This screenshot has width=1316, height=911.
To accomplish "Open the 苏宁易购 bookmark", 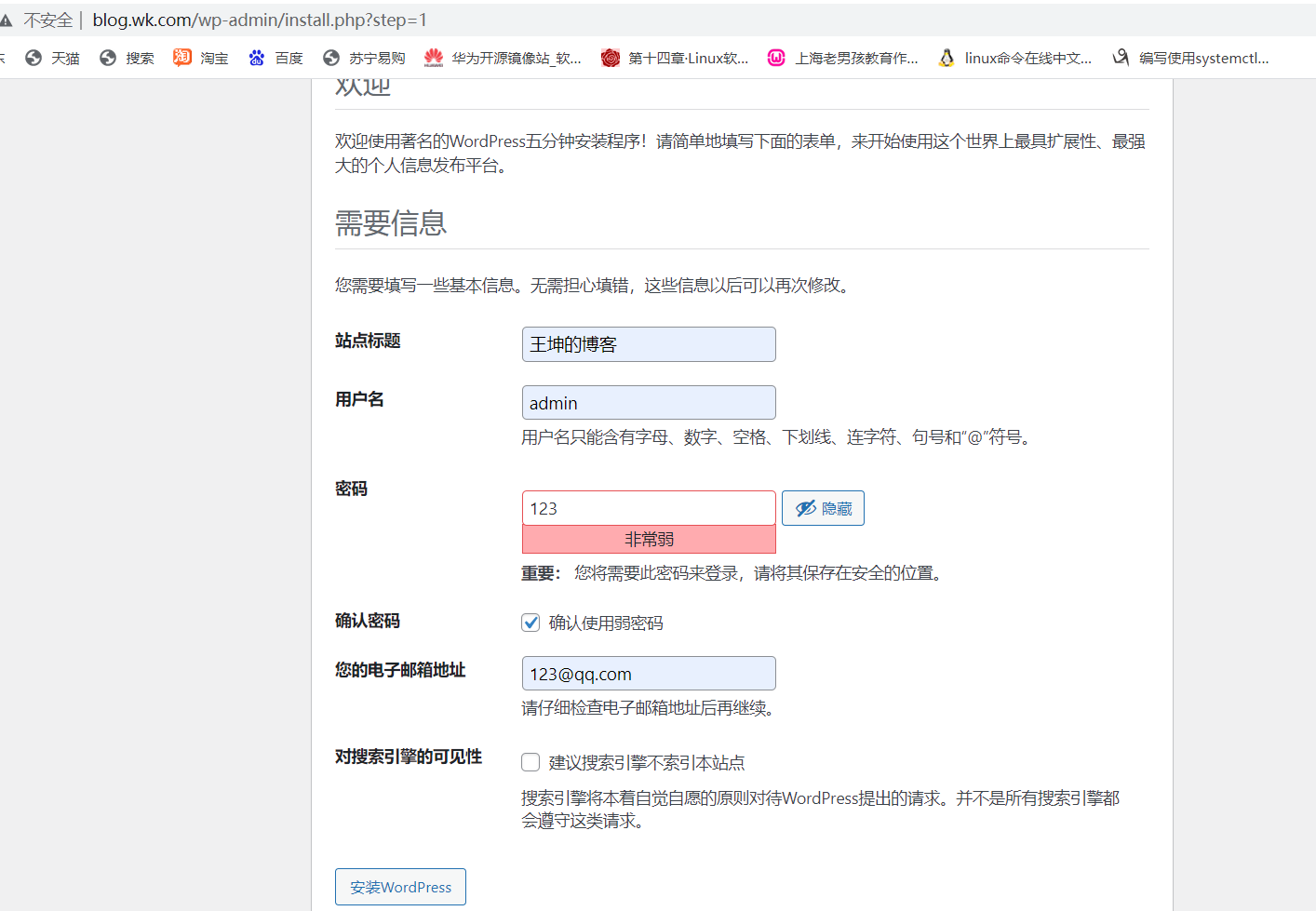I will (364, 58).
